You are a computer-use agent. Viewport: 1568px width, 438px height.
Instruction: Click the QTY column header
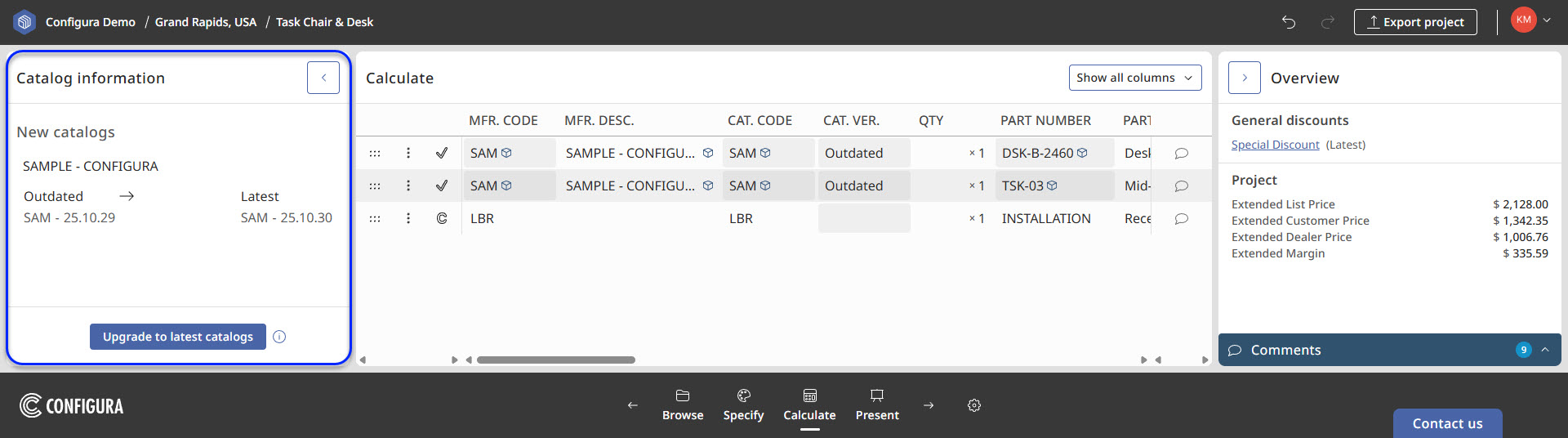click(x=931, y=120)
